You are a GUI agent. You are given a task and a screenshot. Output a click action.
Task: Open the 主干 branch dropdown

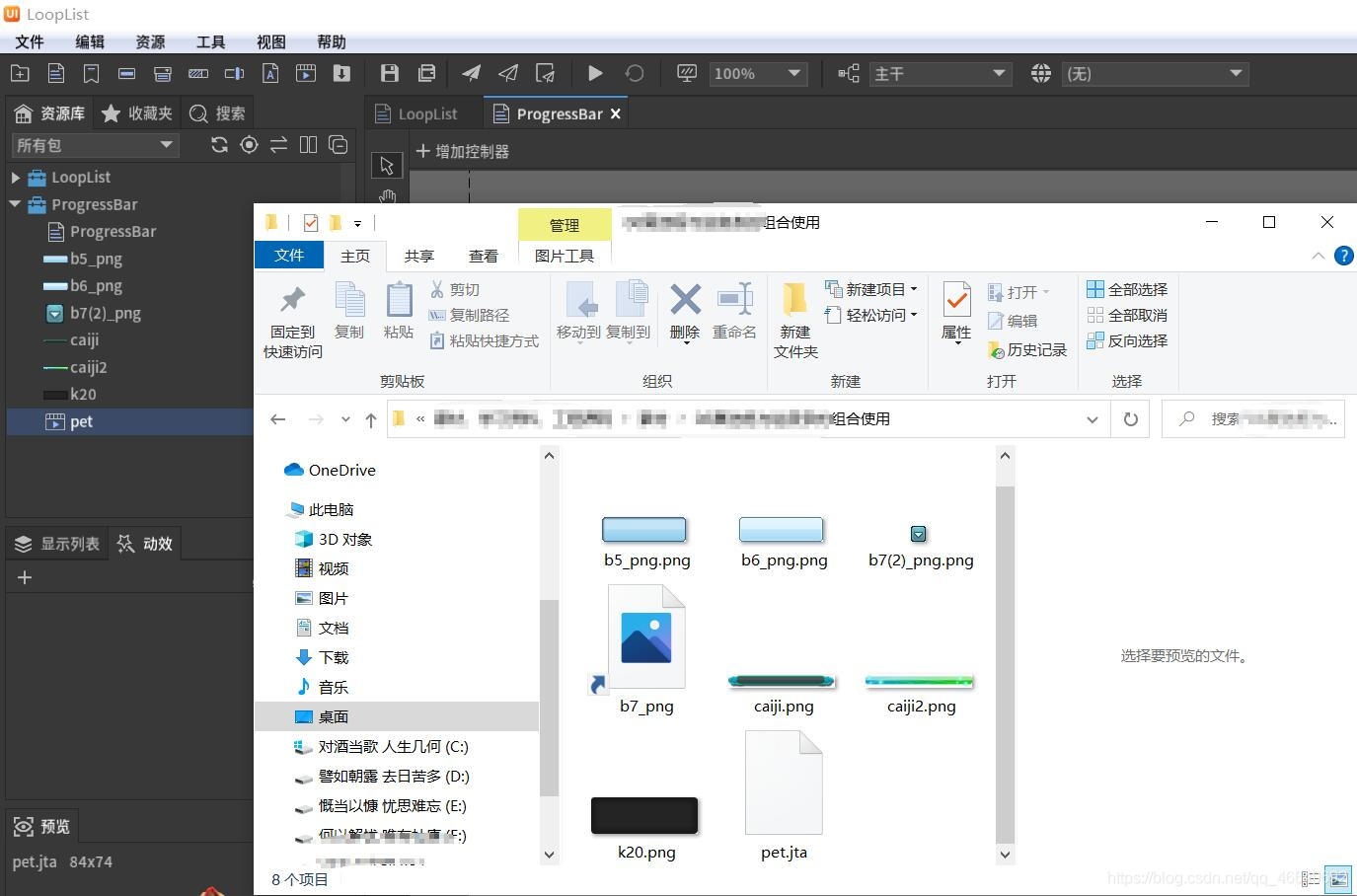(938, 73)
